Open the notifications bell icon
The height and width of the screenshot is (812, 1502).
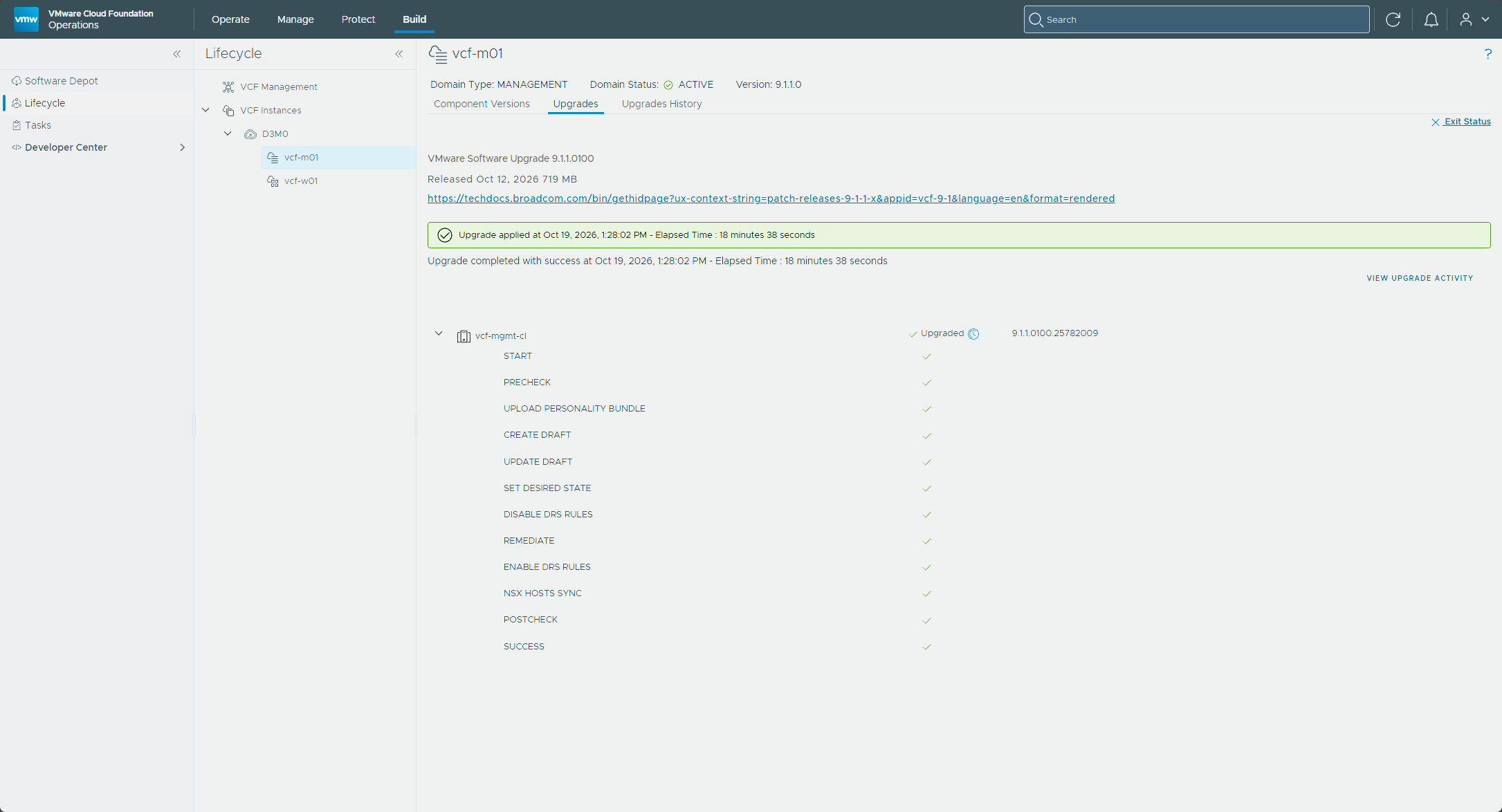1431,19
